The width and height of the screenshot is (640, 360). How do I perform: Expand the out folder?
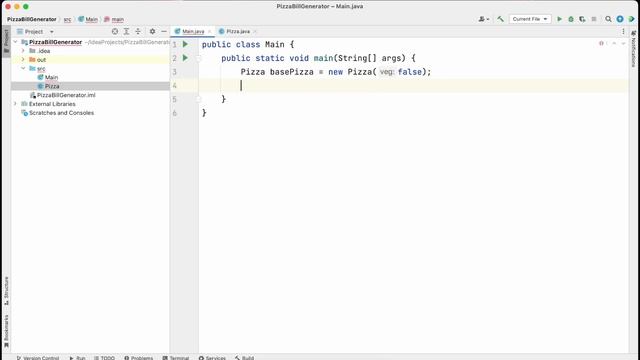tap(23, 60)
